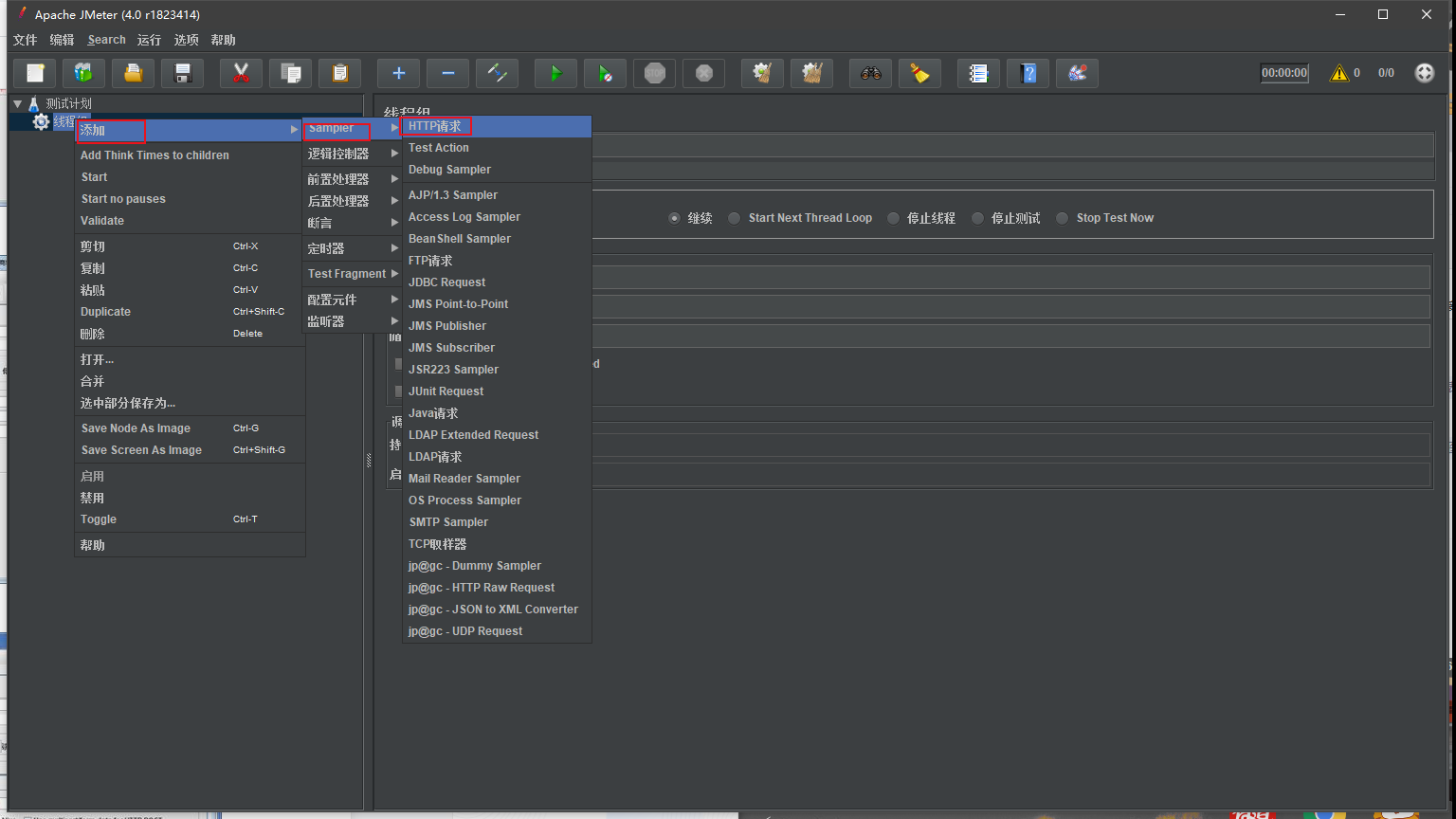This screenshot has height=819, width=1456.
Task: Click the Shutdown test icon
Action: coord(704,73)
